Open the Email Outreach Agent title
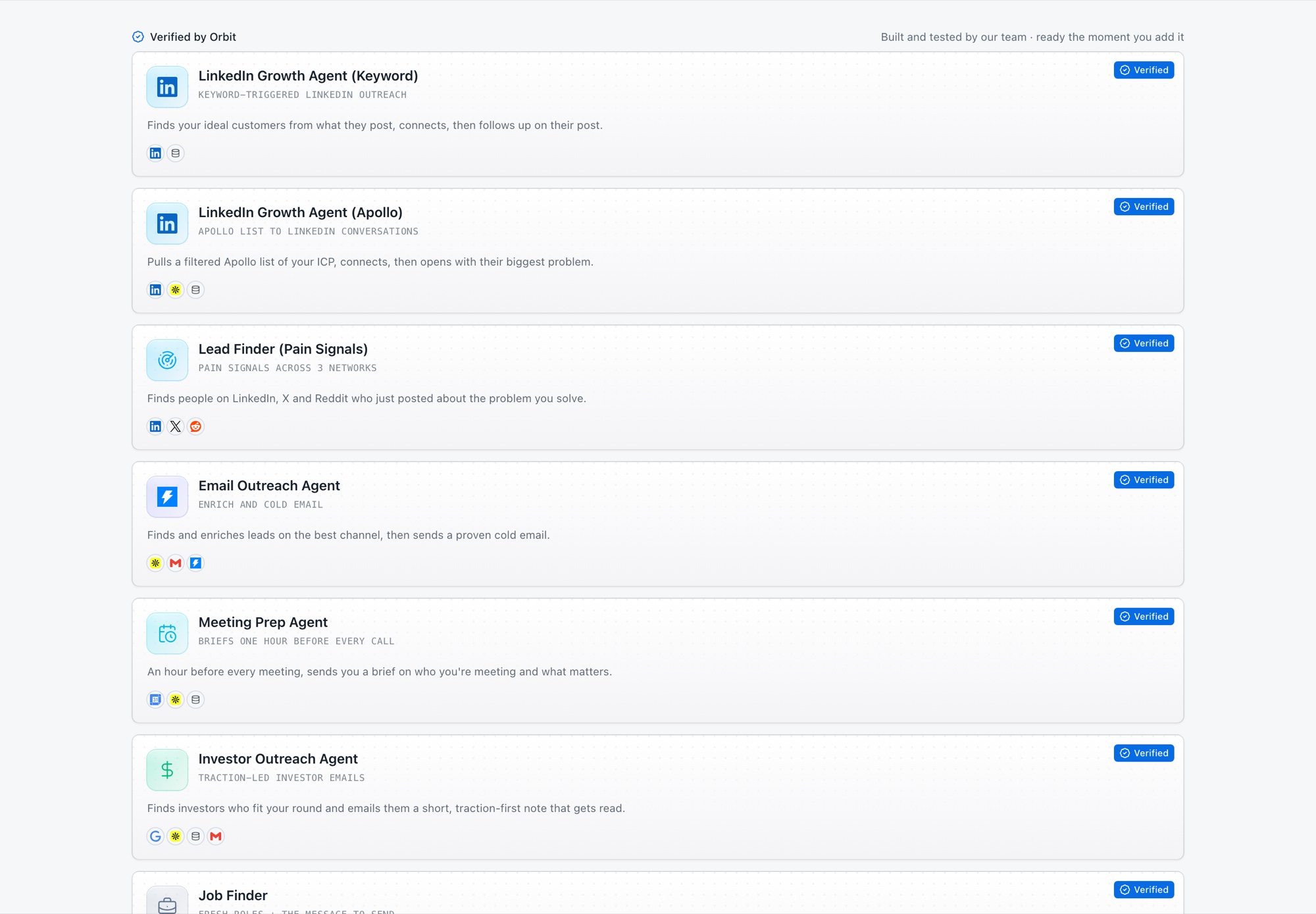 [x=269, y=486]
